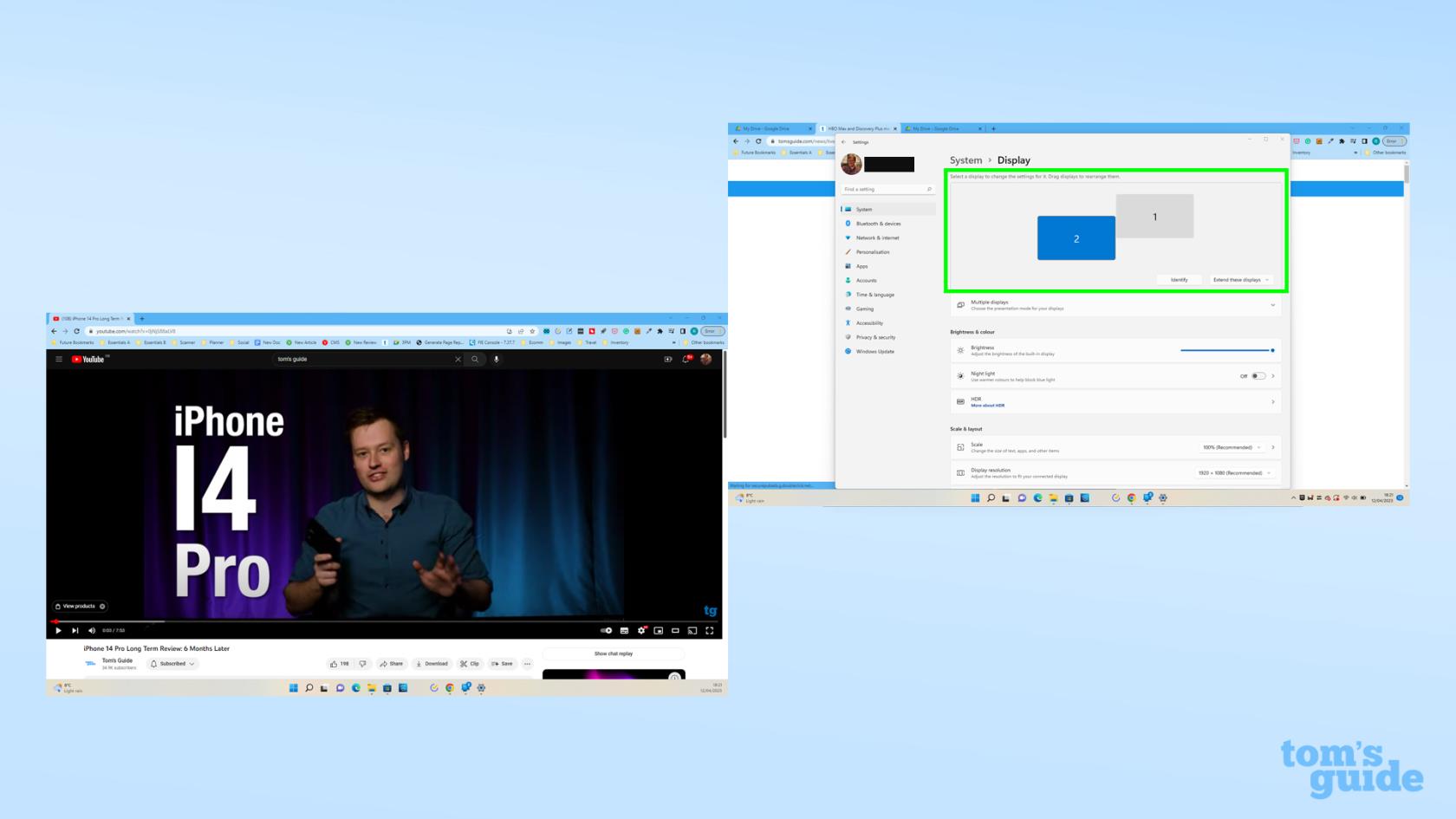The width and height of the screenshot is (1456, 819).
Task: Open the Subscribed dropdown for Tom's Guide
Action: 172,664
